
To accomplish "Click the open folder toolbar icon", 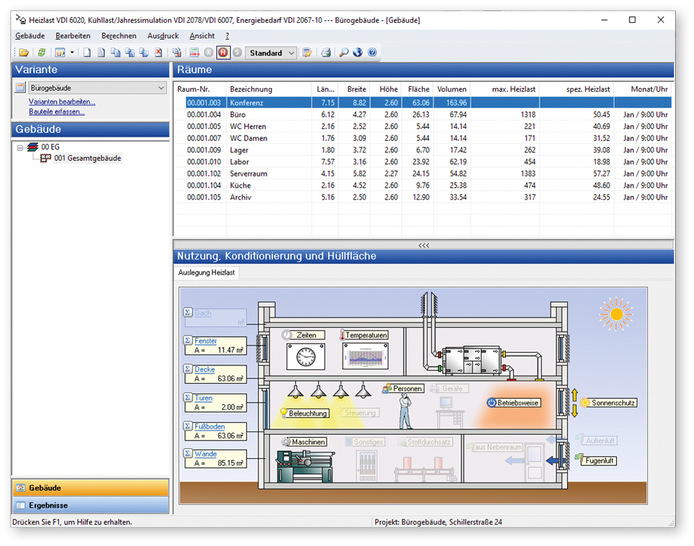I will tap(22, 52).
